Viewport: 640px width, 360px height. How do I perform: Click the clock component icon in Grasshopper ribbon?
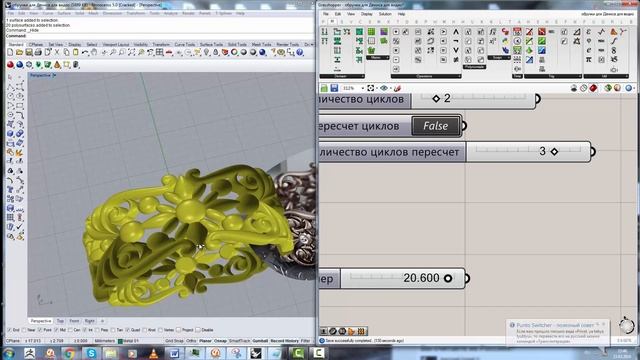pos(517,41)
